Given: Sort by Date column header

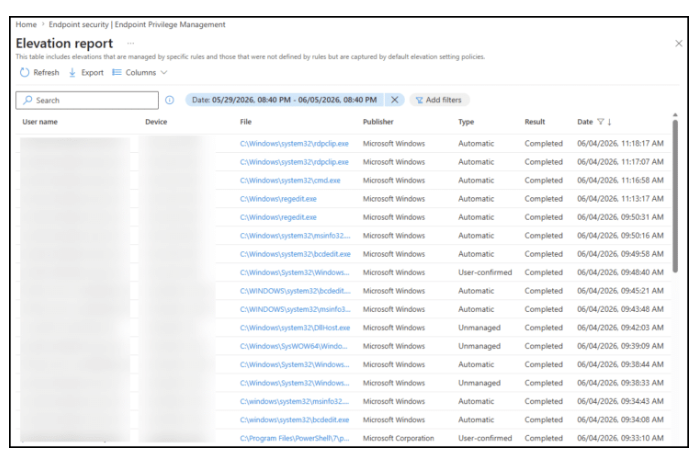Looking at the screenshot, I should 585,122.
